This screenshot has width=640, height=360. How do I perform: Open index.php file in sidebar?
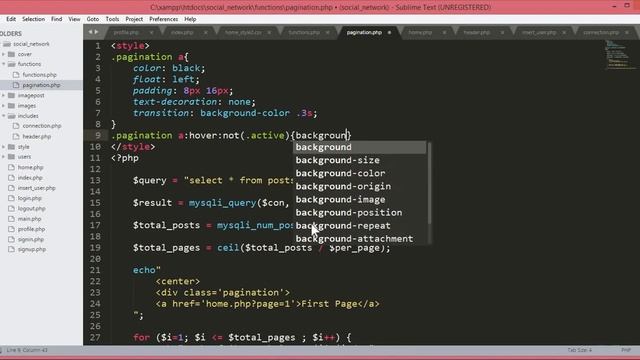[x=30, y=178]
